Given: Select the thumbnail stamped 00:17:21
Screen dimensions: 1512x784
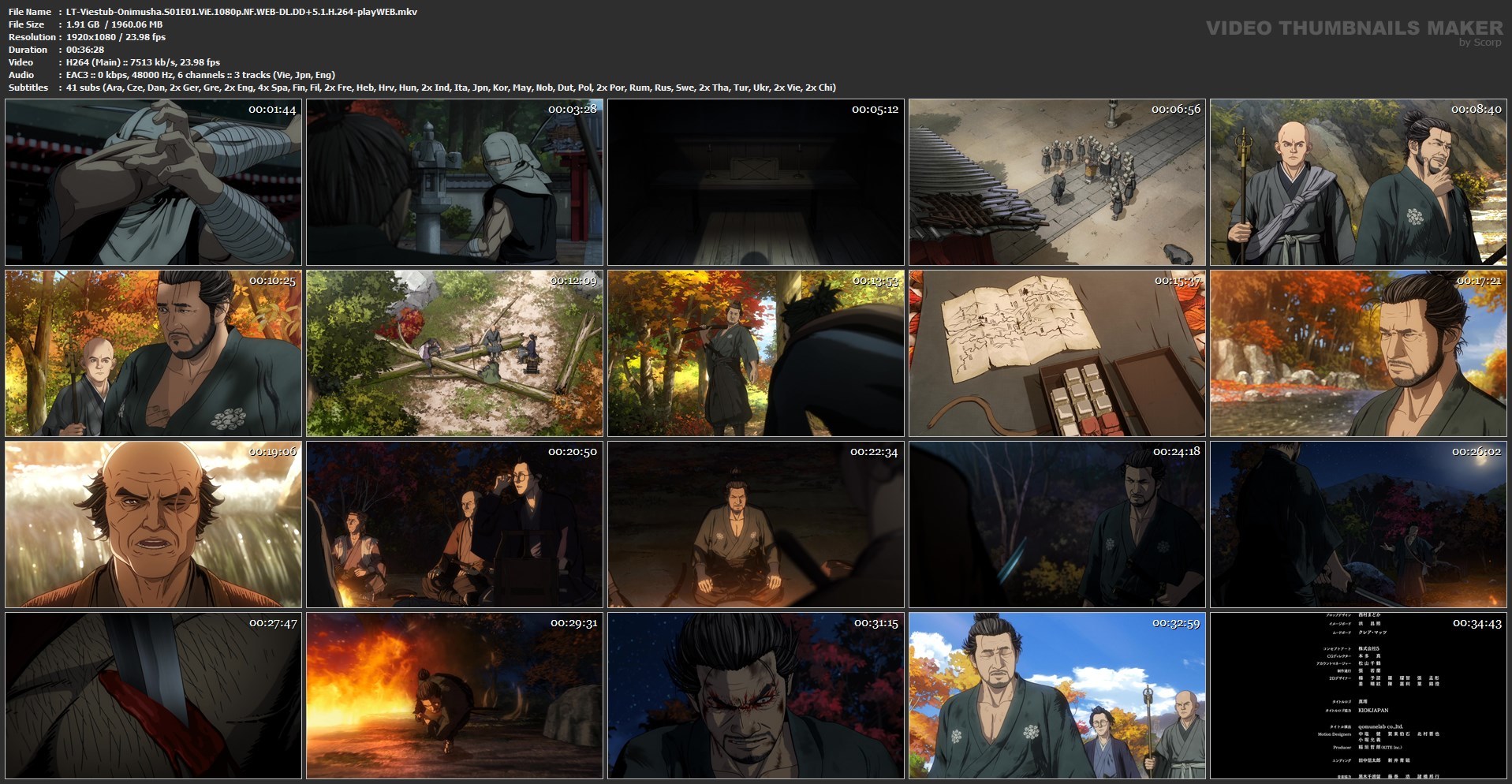Looking at the screenshot, I should point(1358,353).
